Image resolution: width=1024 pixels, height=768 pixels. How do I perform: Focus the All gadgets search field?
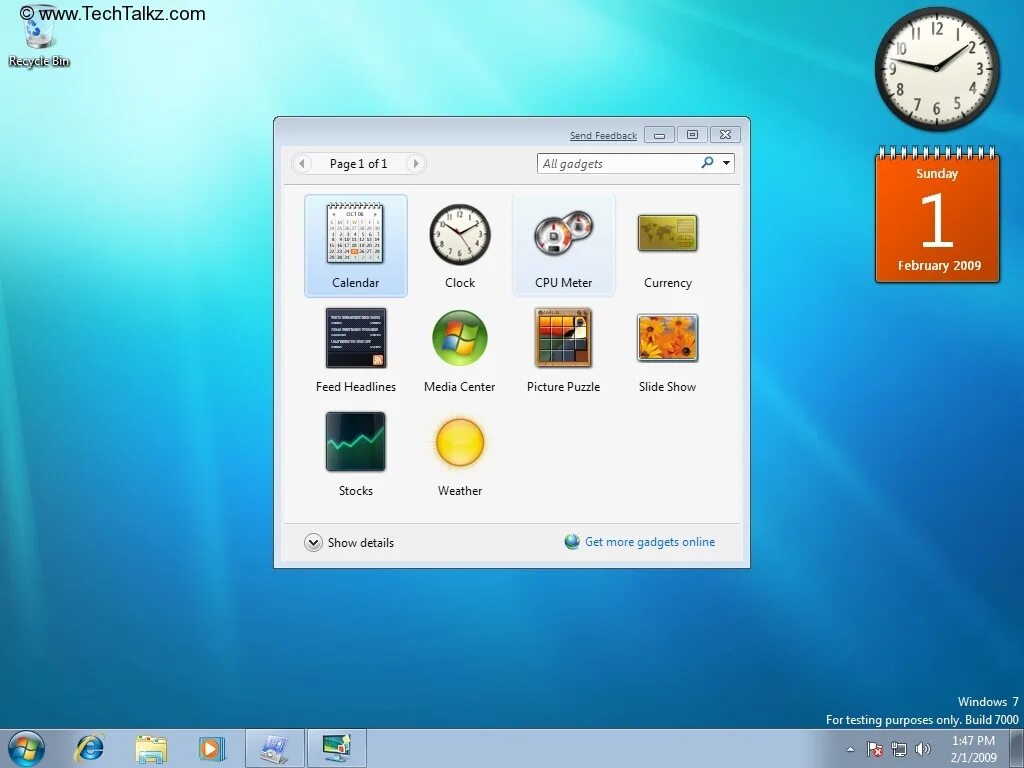[635, 163]
